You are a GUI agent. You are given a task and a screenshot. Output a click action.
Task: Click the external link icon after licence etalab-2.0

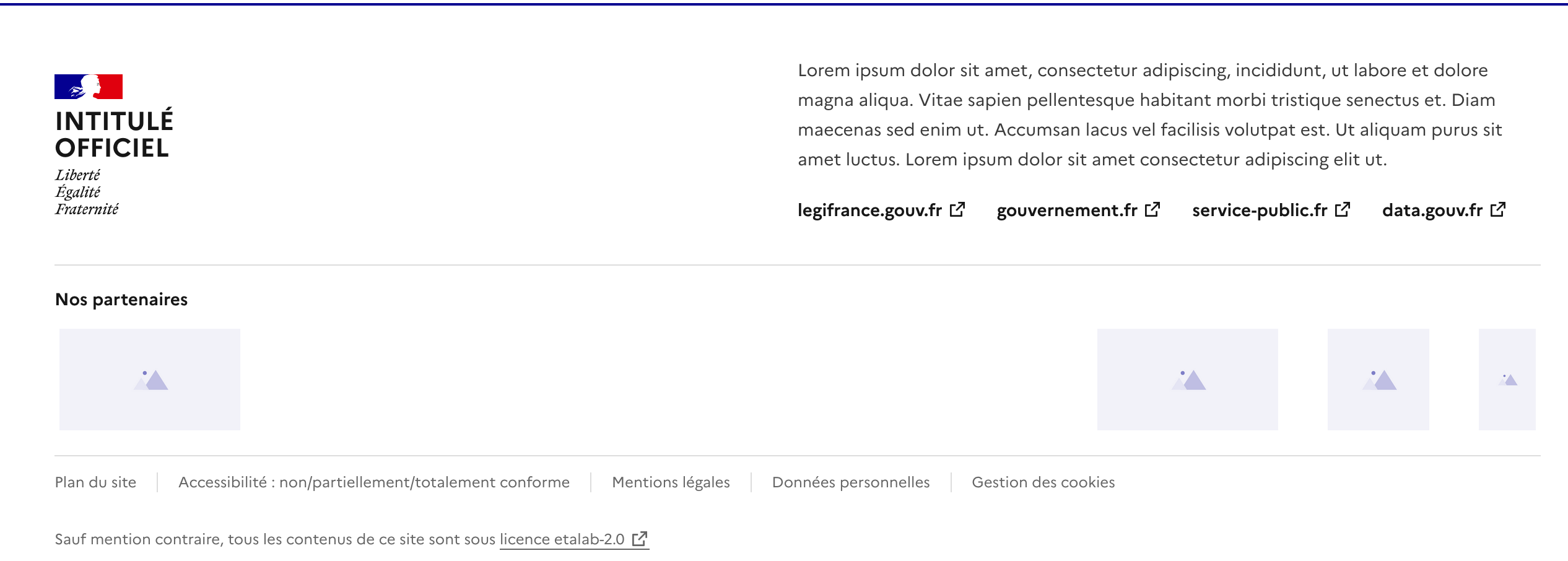[640, 539]
